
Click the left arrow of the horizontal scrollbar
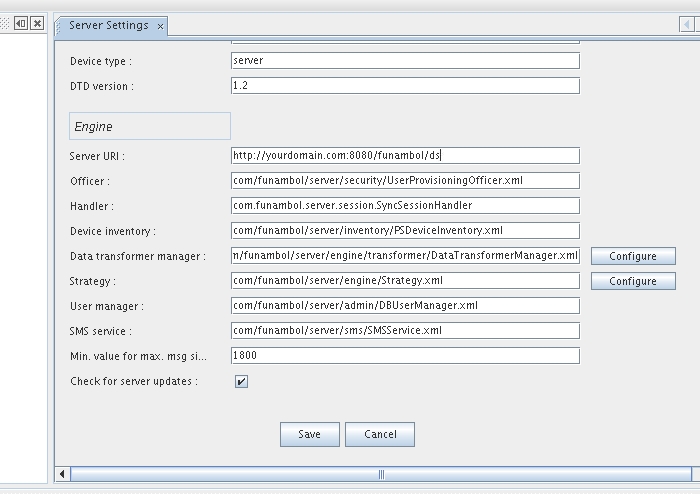64,474
